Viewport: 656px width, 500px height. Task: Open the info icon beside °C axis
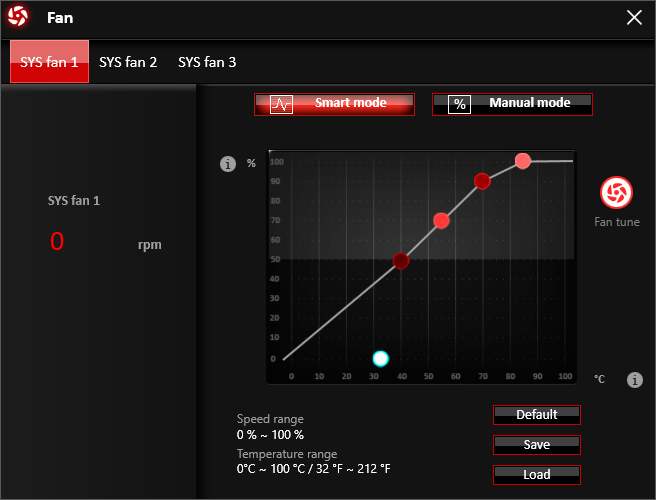click(635, 380)
